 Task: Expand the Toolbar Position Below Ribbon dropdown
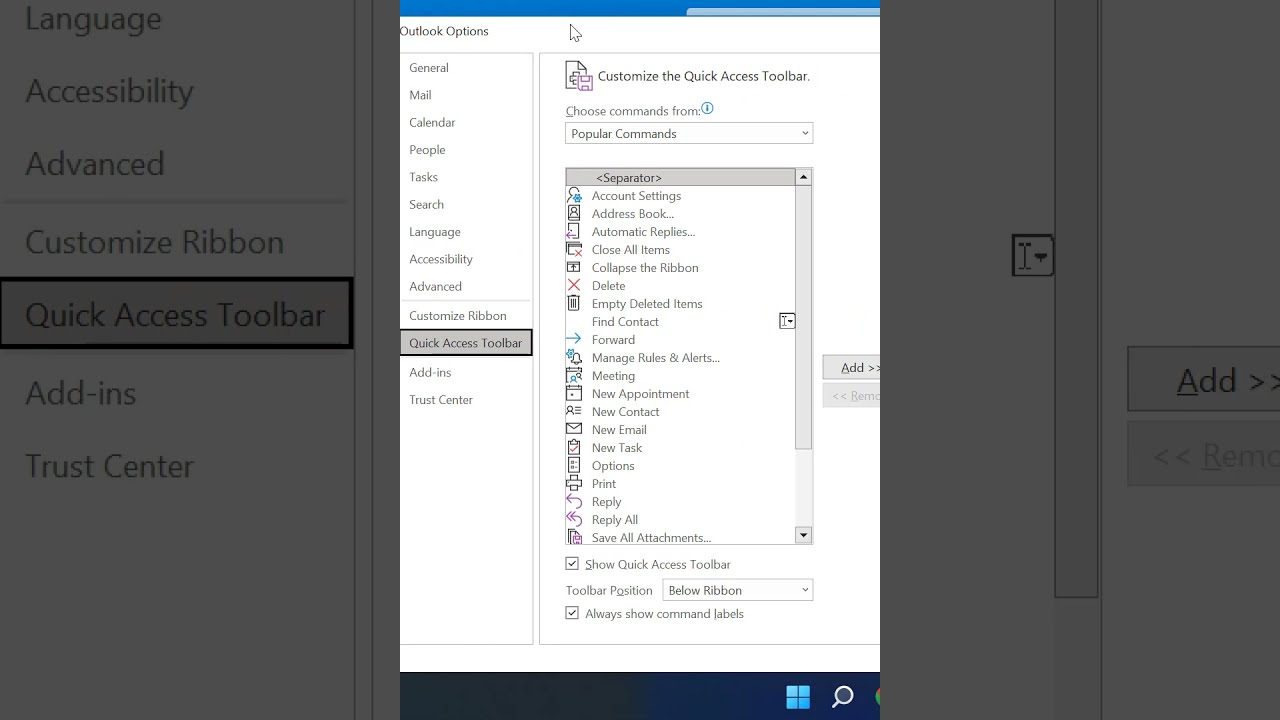click(x=738, y=590)
